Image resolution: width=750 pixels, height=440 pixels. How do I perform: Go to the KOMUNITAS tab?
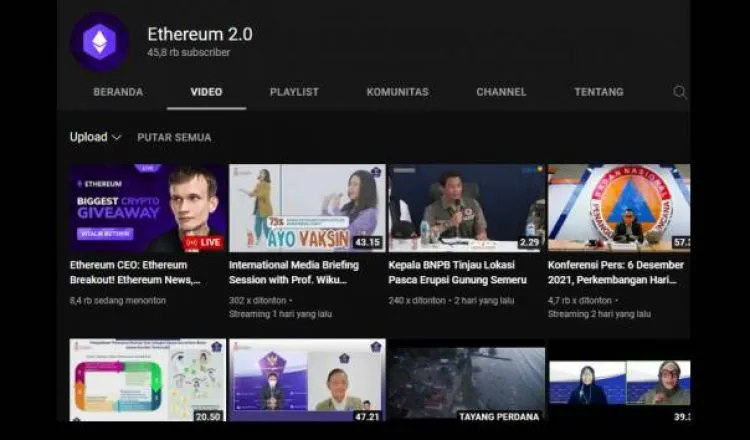(397, 92)
